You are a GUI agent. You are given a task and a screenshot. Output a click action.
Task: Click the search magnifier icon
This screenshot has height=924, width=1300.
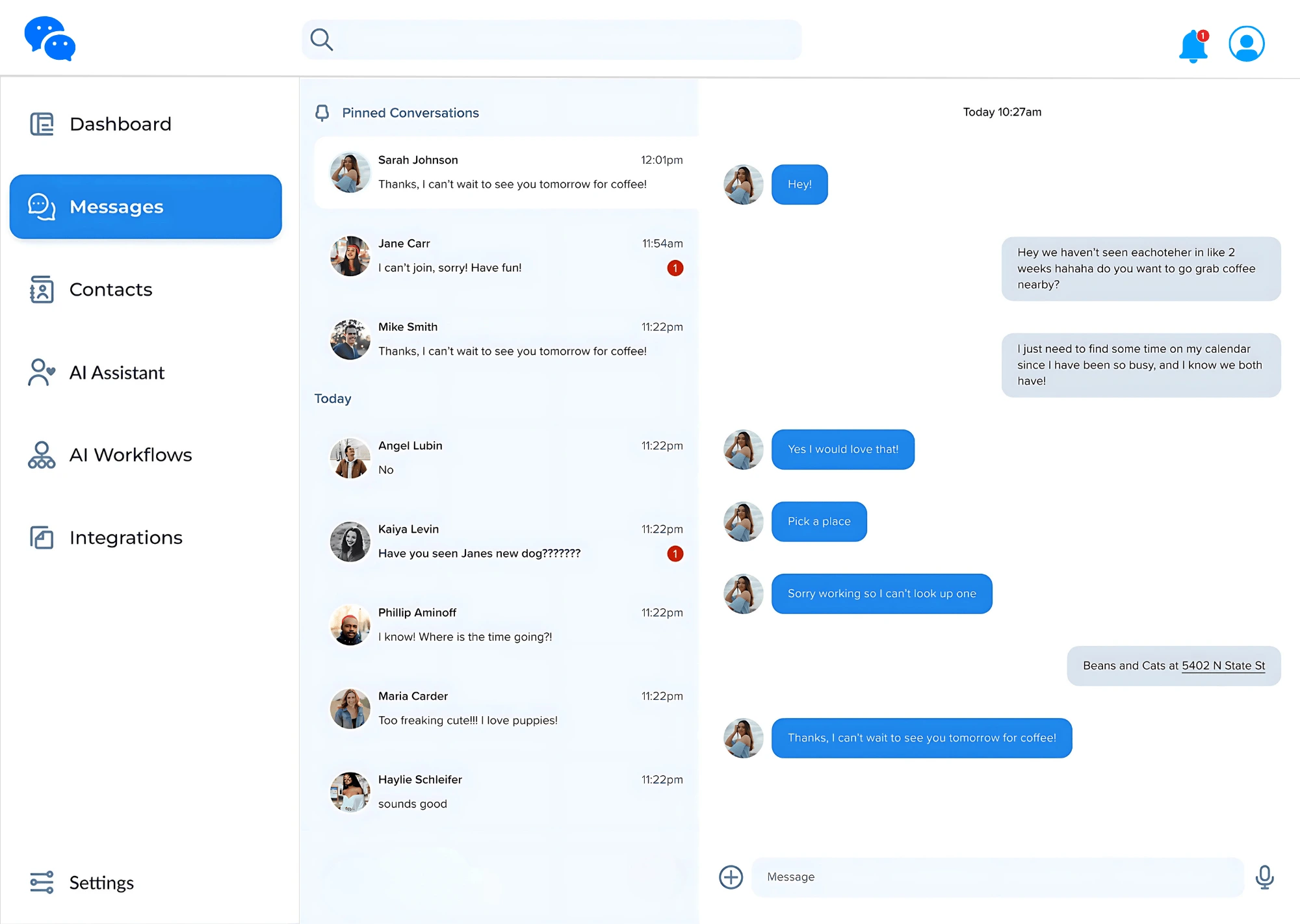point(321,40)
